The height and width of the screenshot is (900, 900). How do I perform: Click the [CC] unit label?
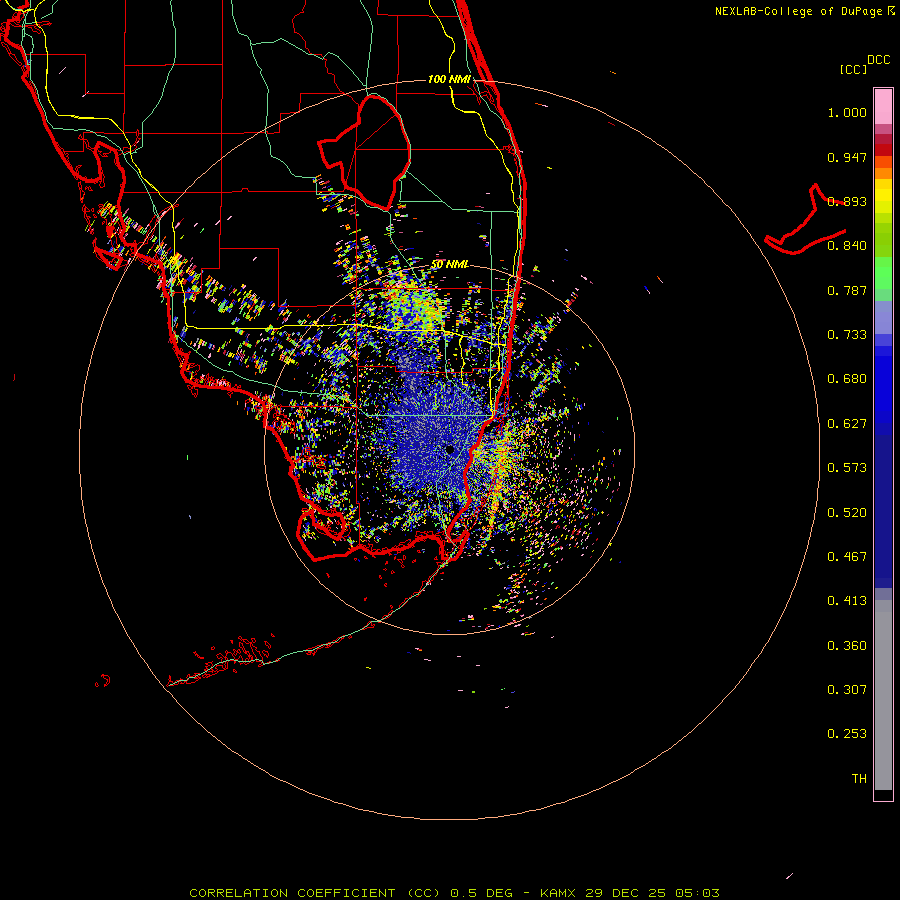(x=853, y=69)
